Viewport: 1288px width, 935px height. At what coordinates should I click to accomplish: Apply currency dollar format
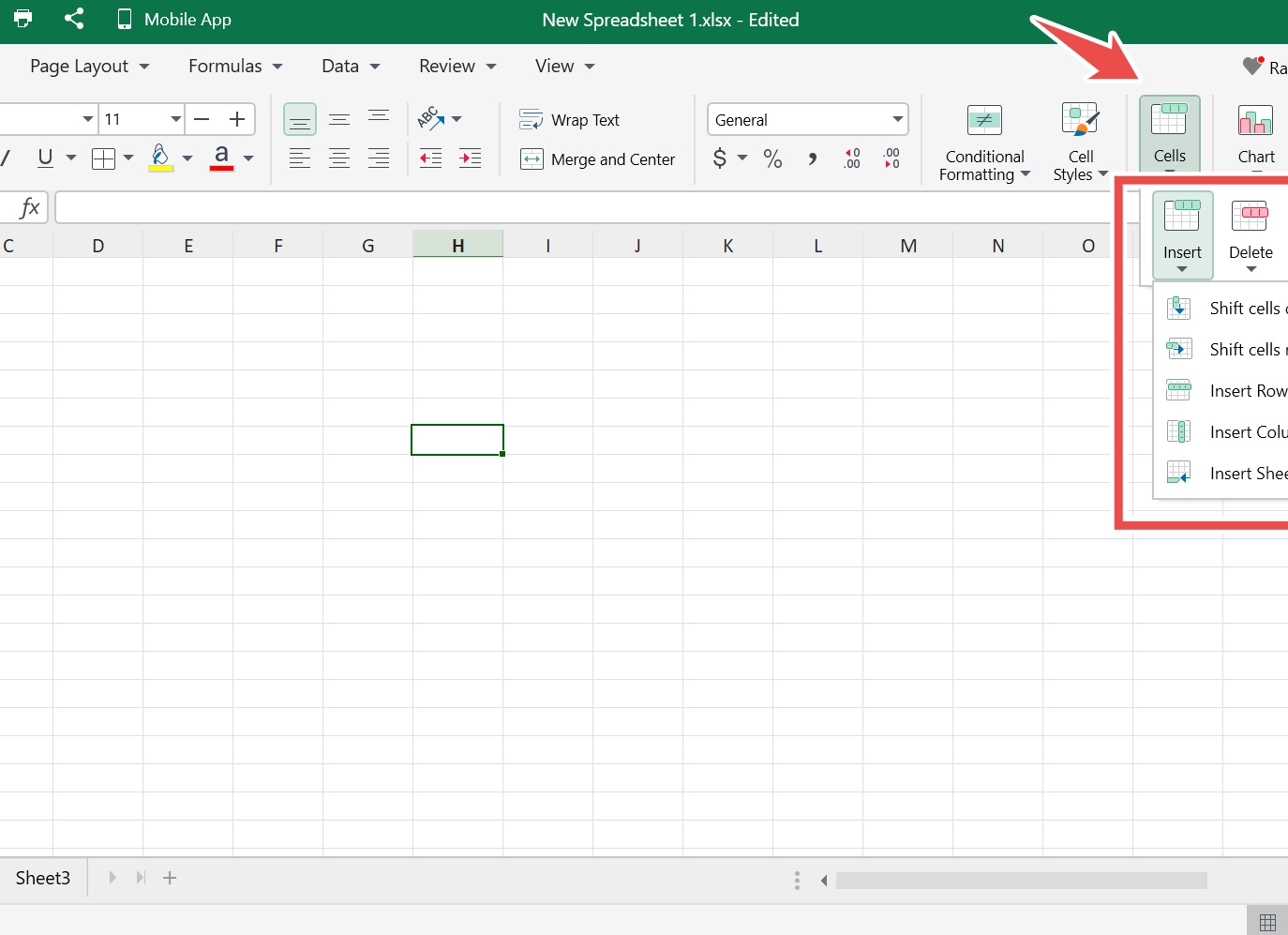pos(719,158)
